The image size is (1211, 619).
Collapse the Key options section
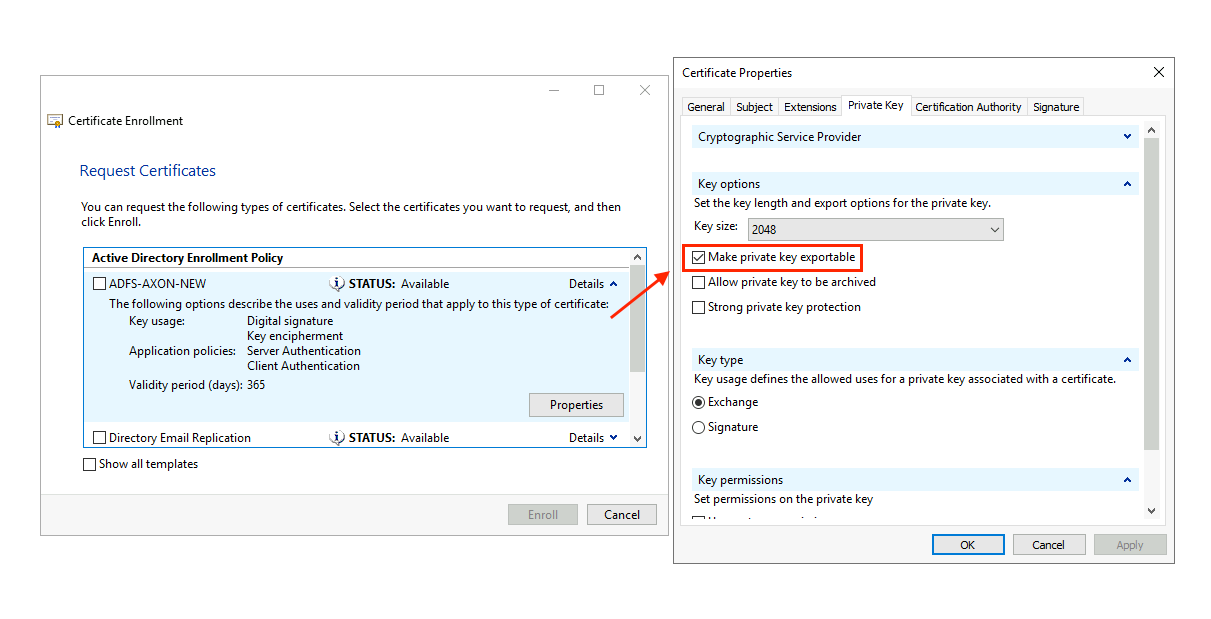(x=1127, y=183)
